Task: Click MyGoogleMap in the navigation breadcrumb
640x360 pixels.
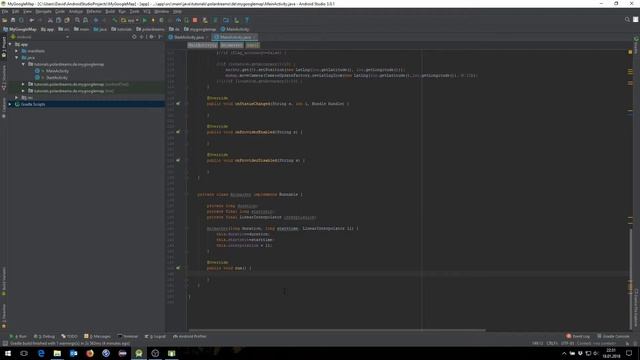Action: pos(20,29)
